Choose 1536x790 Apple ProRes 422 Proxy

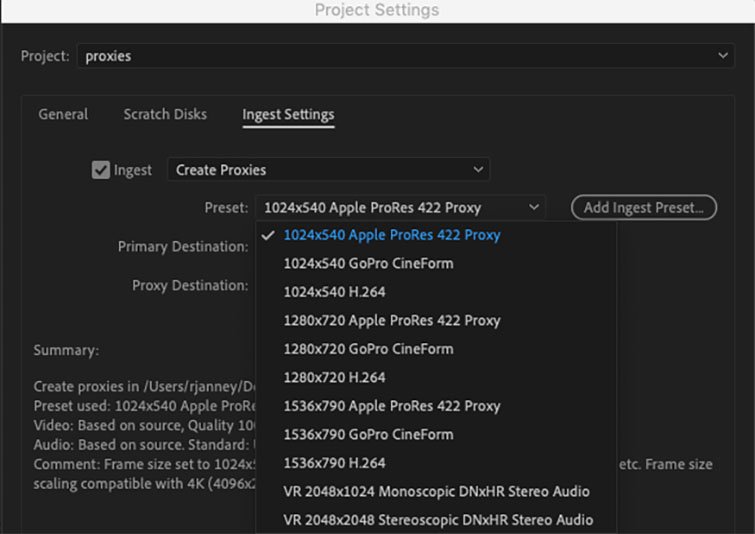[x=391, y=406]
